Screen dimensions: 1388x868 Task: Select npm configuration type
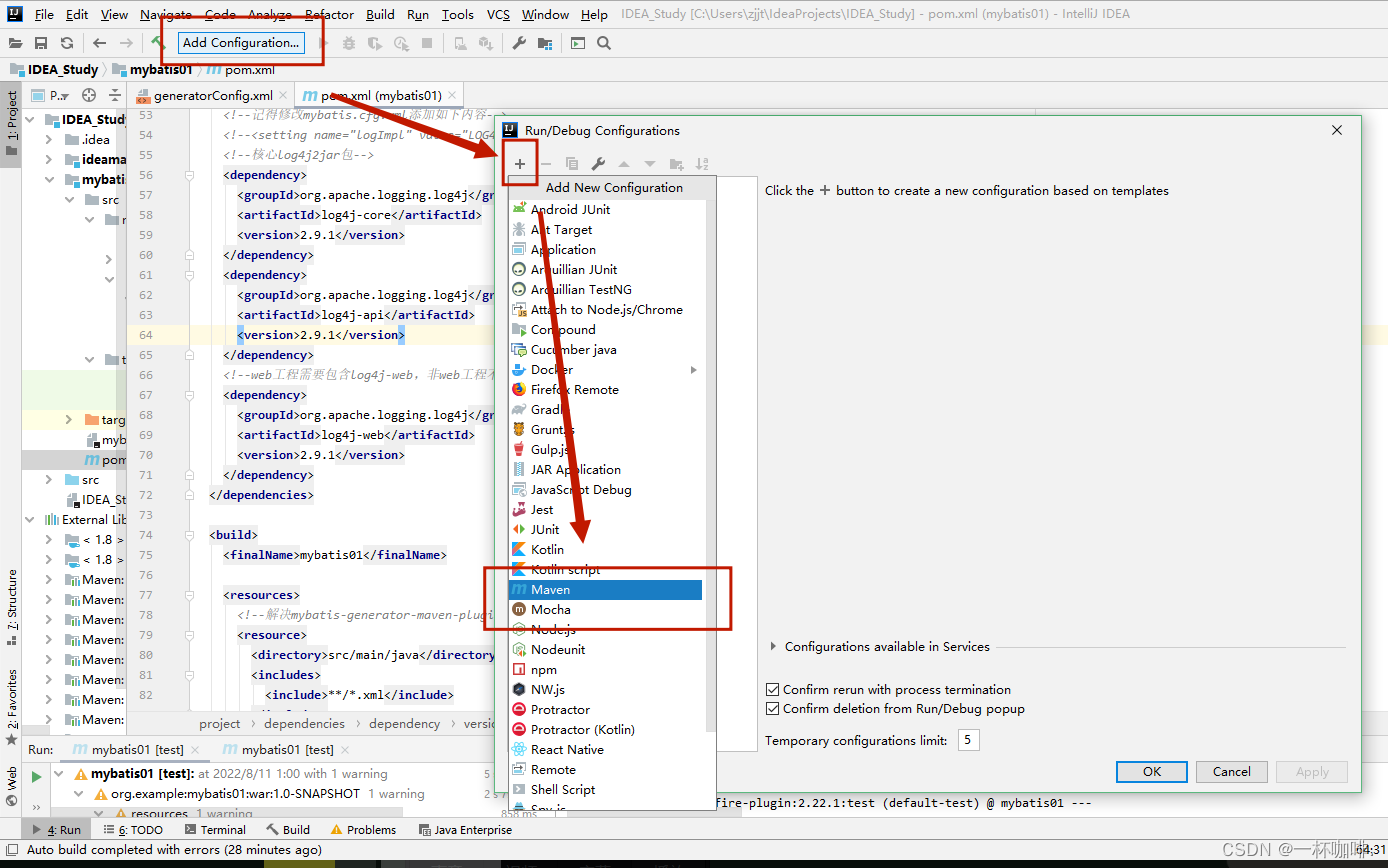tap(605, 670)
